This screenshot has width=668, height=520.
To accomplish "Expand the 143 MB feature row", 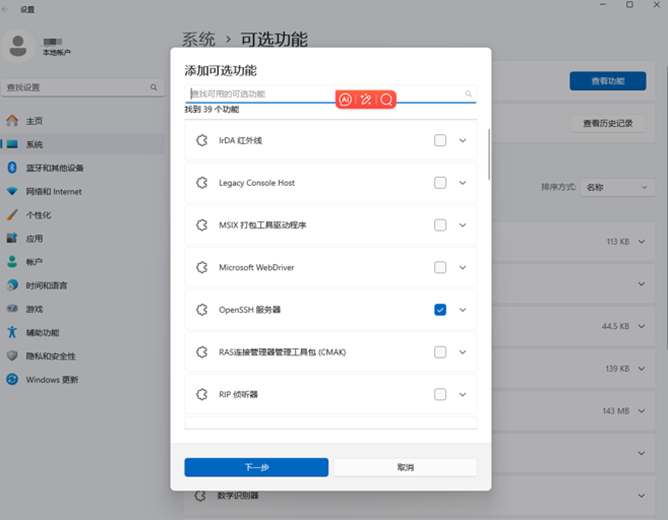I will click(641, 411).
